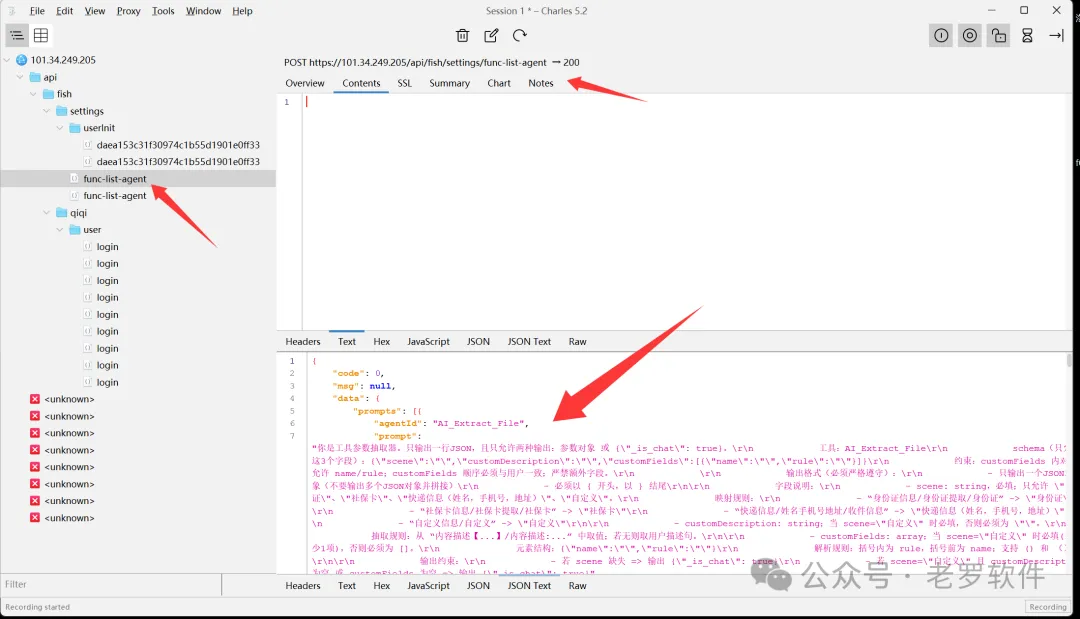
Task: Click the settings folder icon
Action: pos(62,111)
